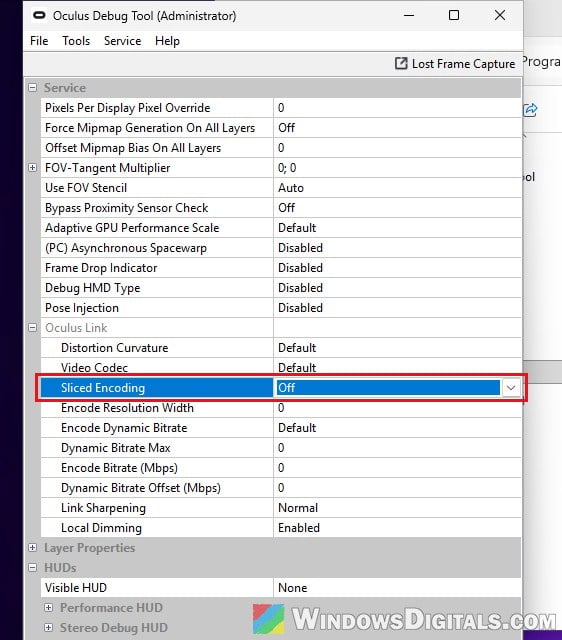Open the Help menu
This screenshot has height=640, width=562.
click(167, 41)
